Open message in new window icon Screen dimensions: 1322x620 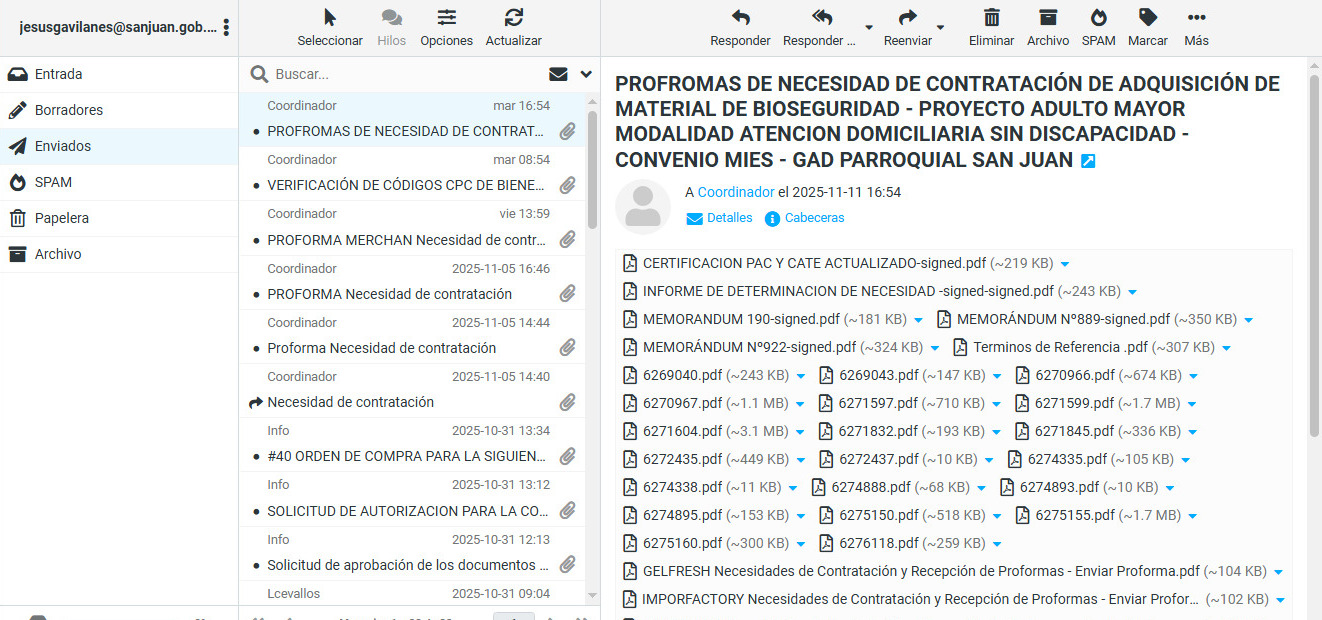click(x=1088, y=161)
